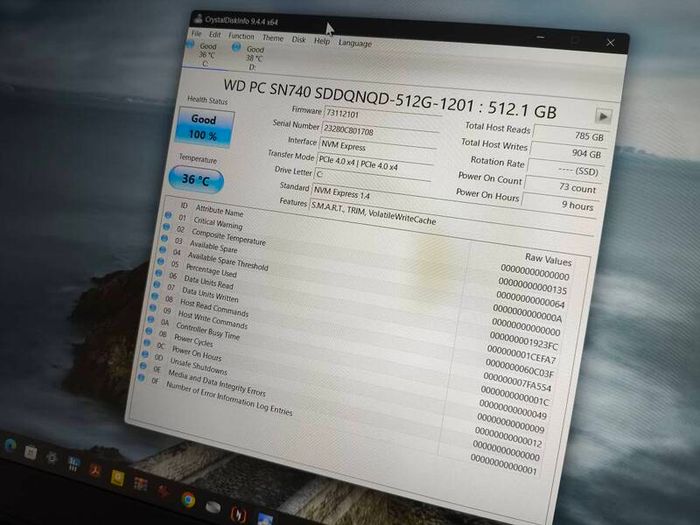Click status icon for 01 Critical Warning
700x525 pixels.
(168, 216)
